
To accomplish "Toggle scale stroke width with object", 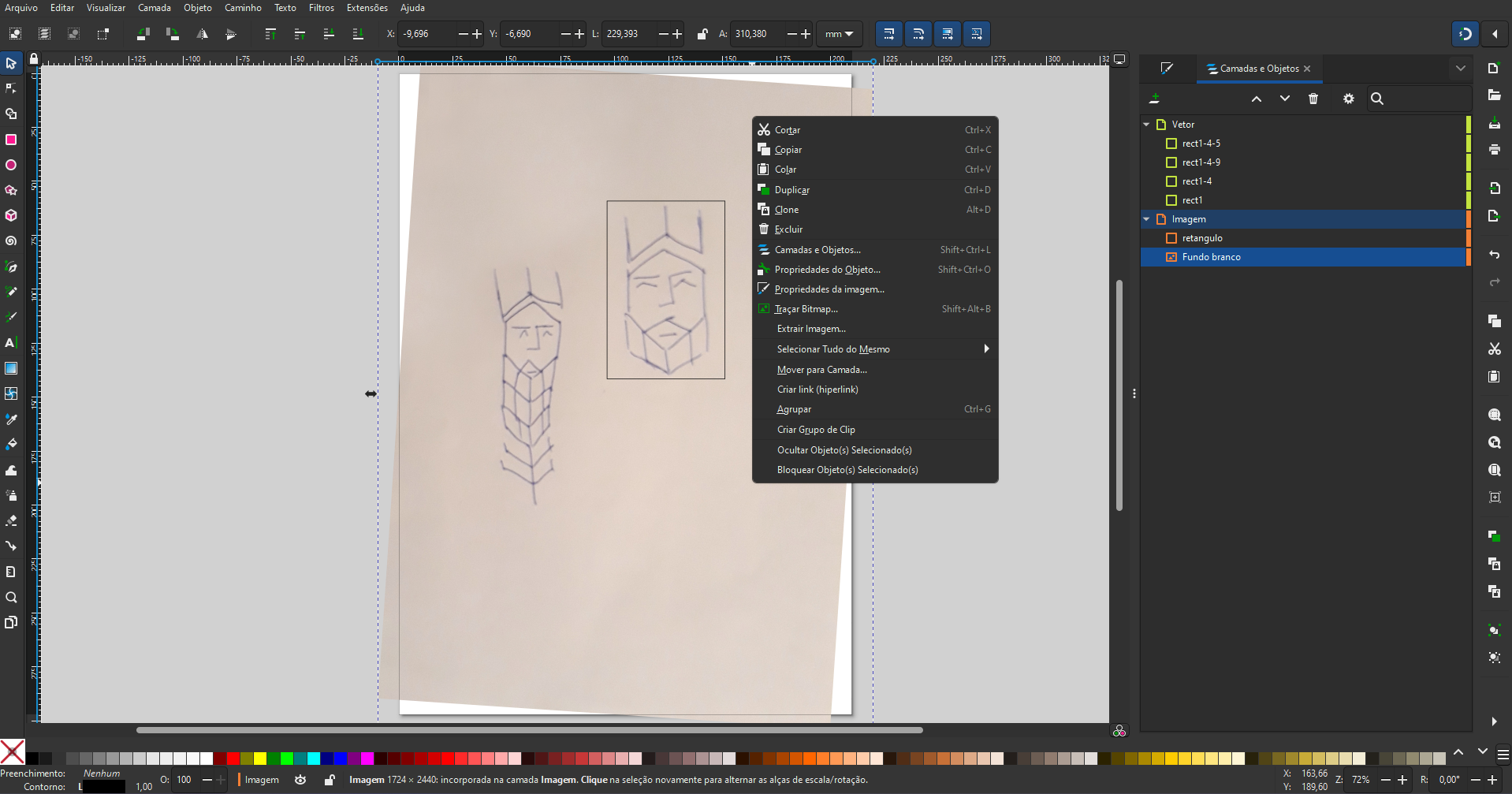I will click(x=889, y=34).
